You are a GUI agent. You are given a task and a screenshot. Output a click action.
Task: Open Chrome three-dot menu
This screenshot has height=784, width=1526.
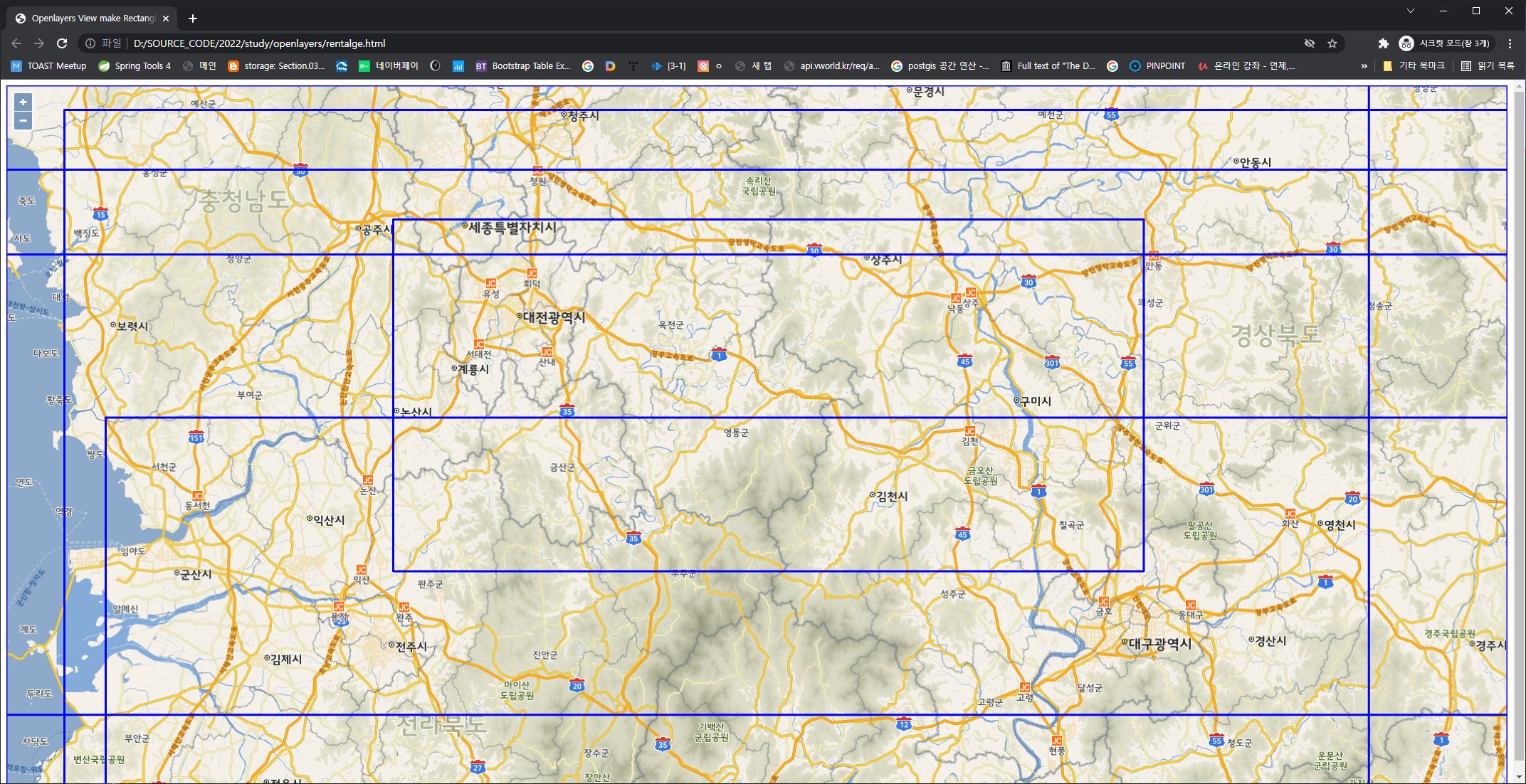tap(1510, 43)
